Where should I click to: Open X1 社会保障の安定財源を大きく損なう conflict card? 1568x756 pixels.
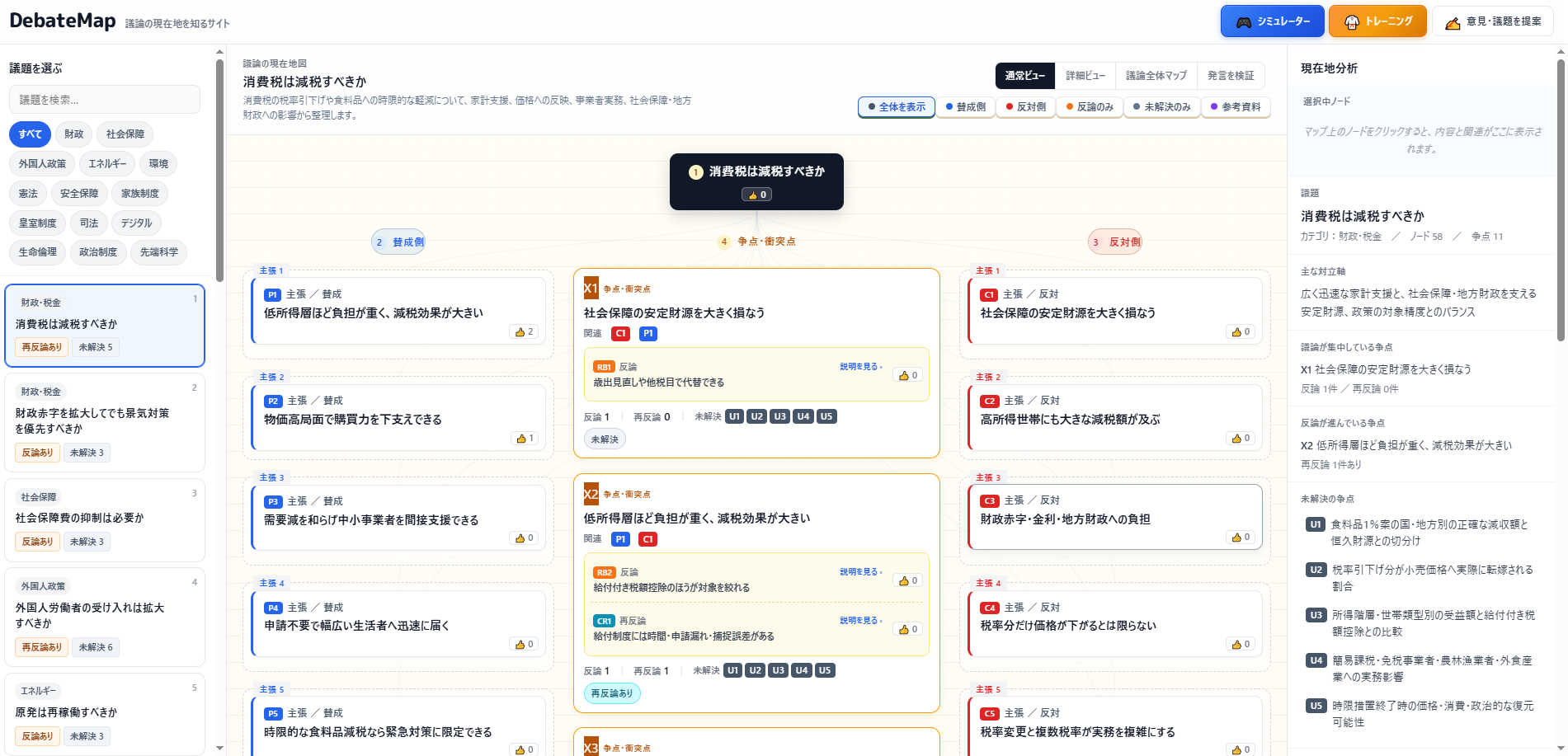pyautogui.click(x=756, y=364)
